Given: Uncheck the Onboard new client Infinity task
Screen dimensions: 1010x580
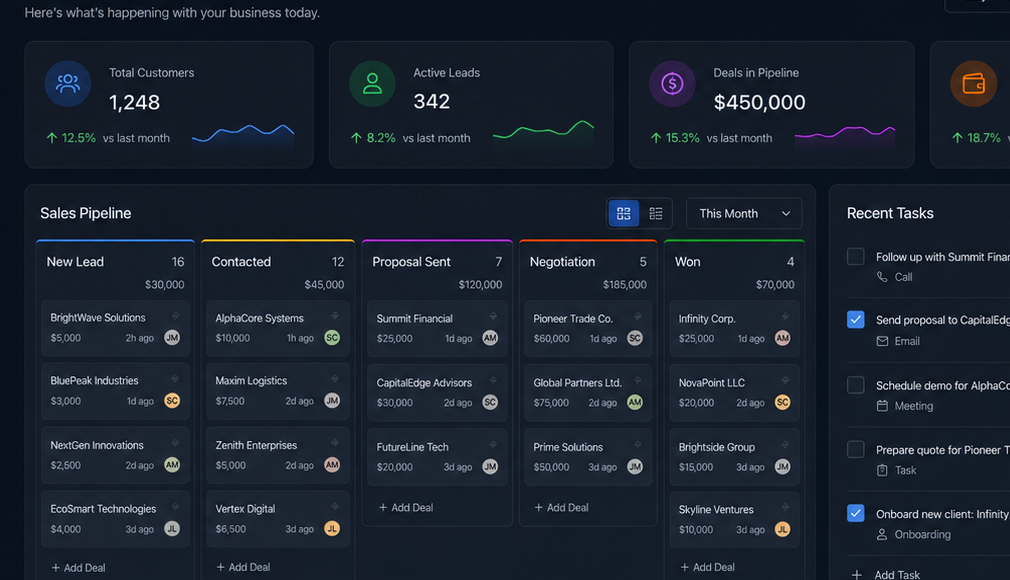Looking at the screenshot, I should (x=855, y=513).
